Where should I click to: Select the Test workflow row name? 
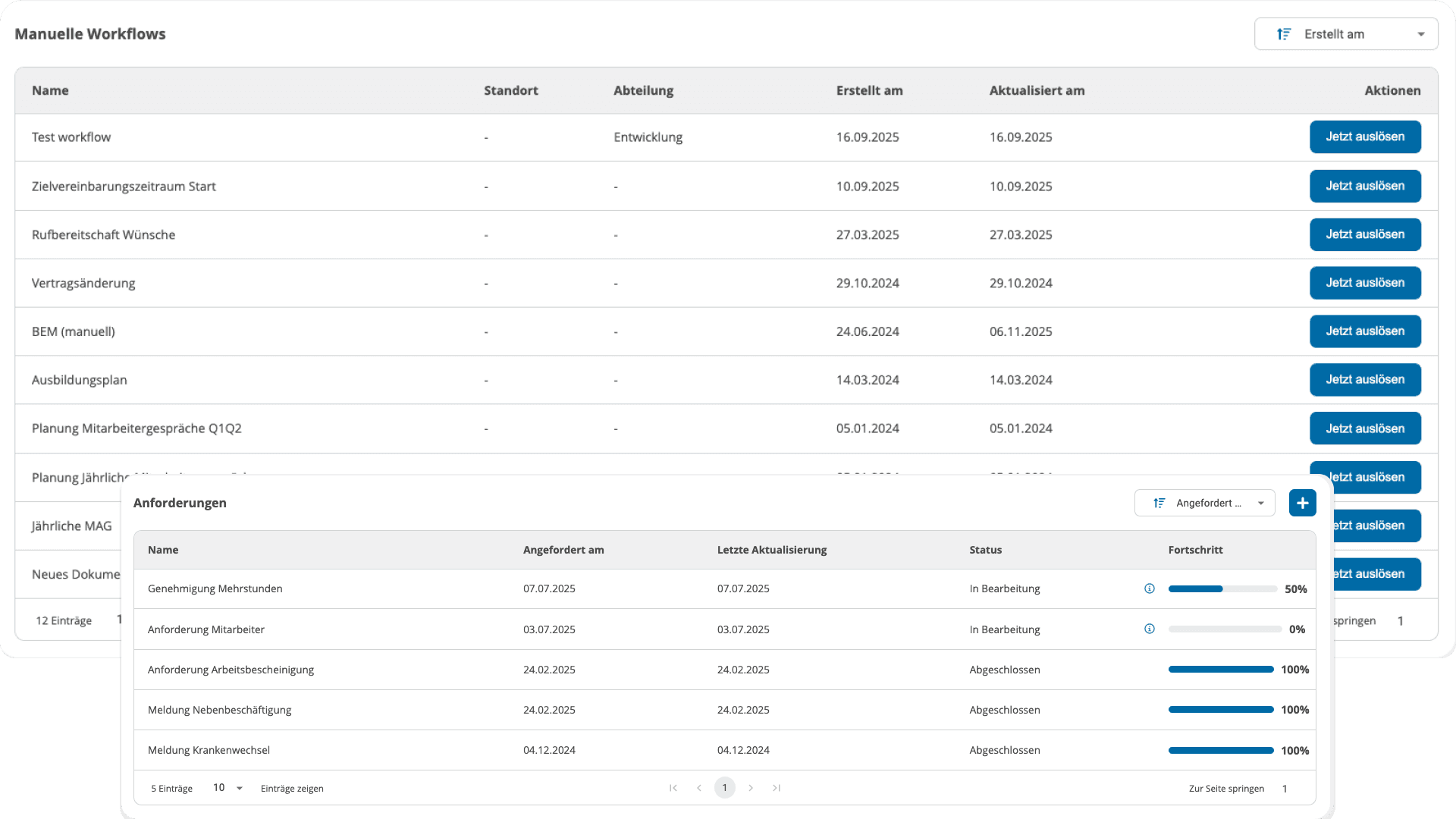[71, 137]
